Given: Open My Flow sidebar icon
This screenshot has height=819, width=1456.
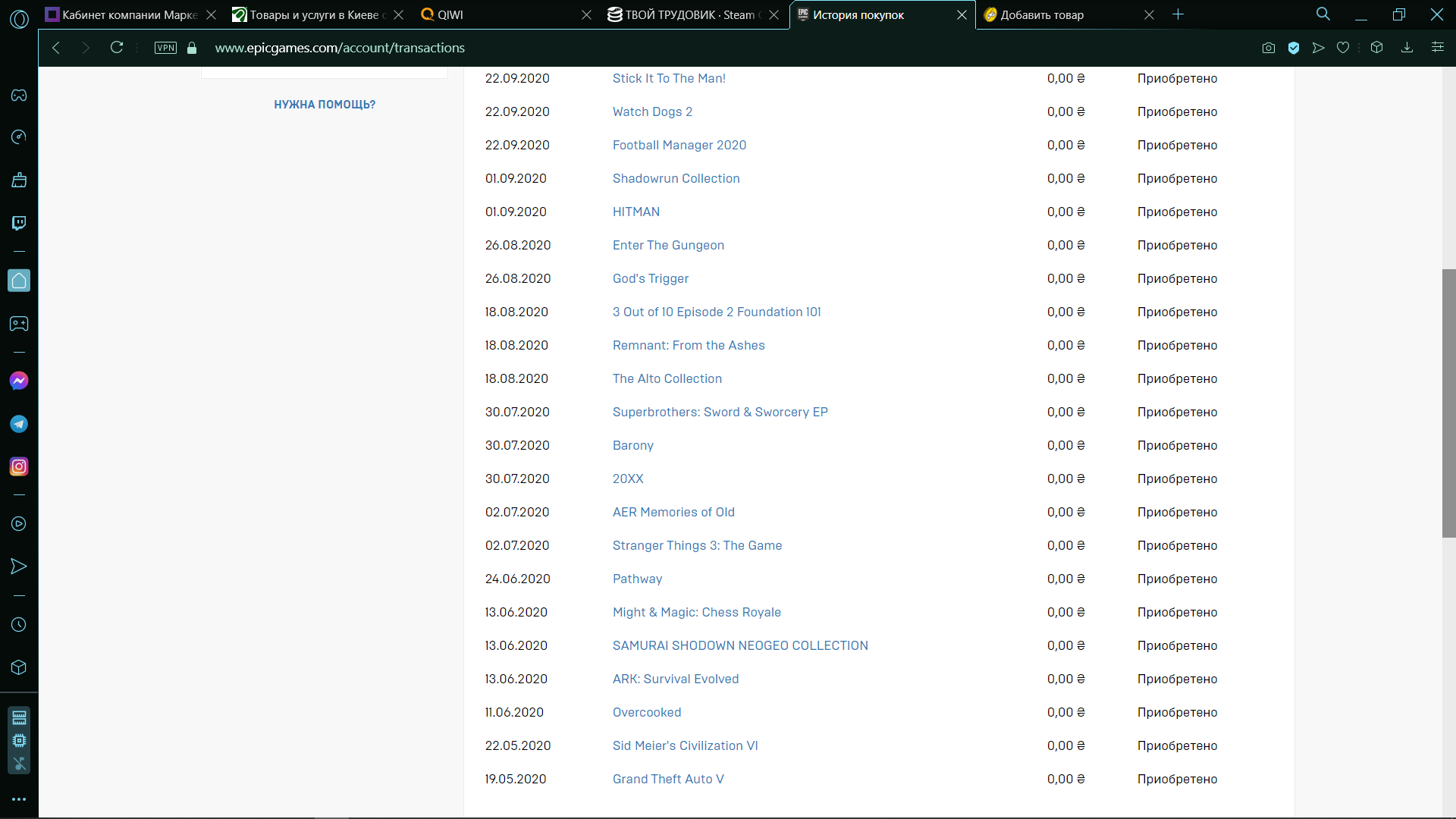Looking at the screenshot, I should pos(19,566).
